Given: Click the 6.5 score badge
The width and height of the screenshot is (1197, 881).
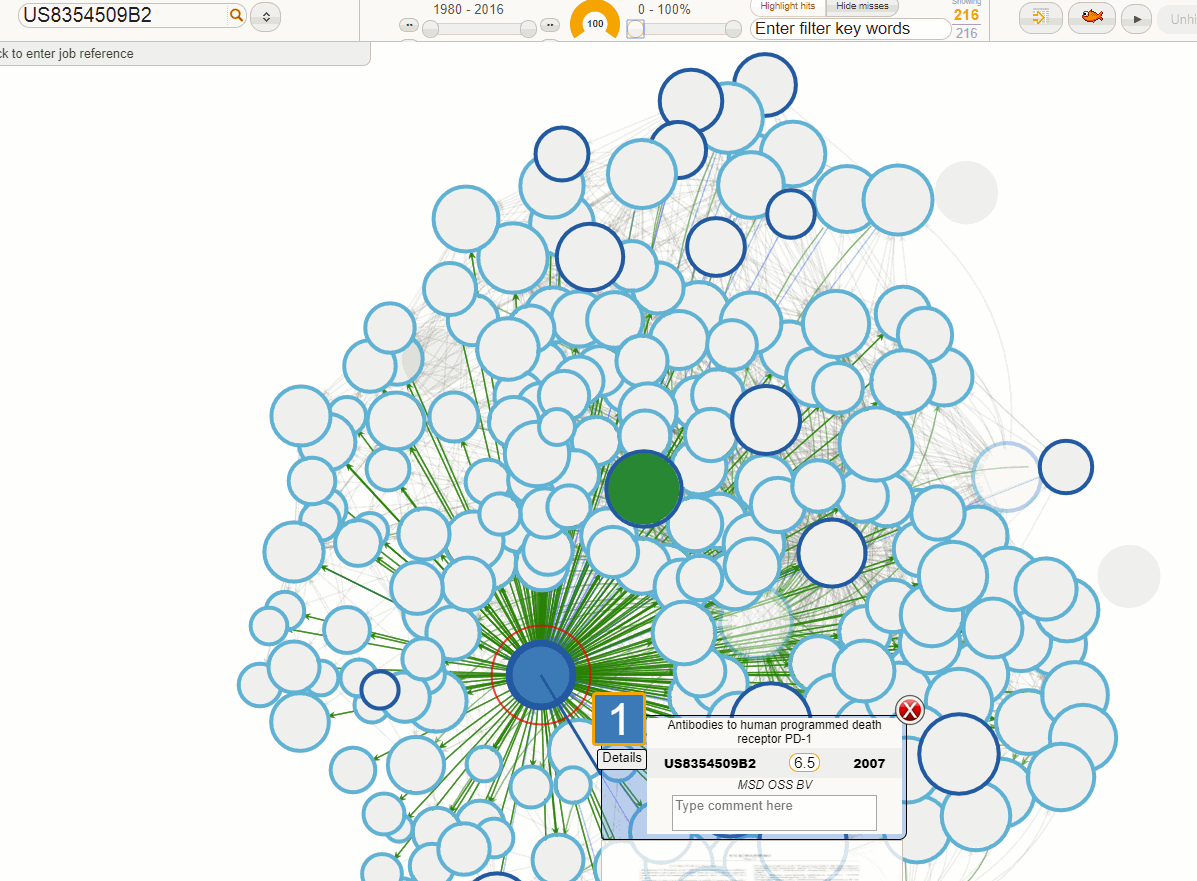Looking at the screenshot, I should pos(804,763).
